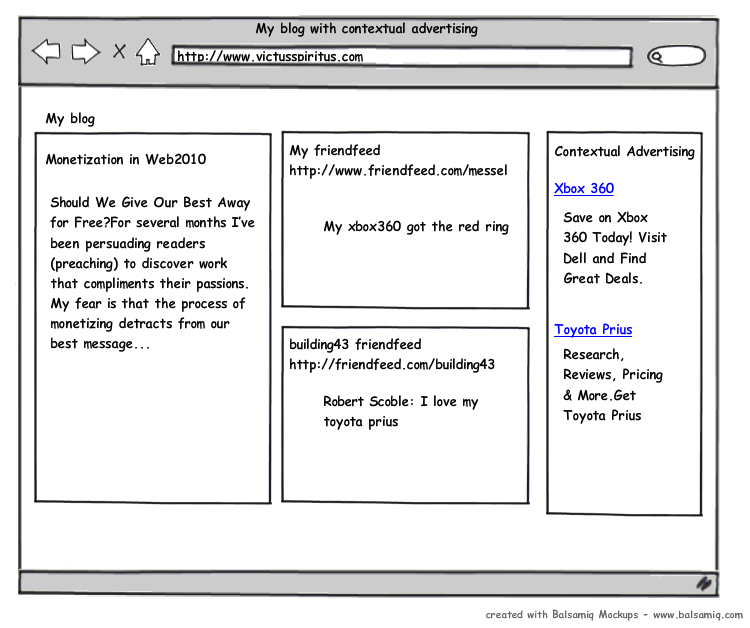Image resolution: width=750 pixels, height=628 pixels.
Task: Click the browser back arrow
Action: coord(46,51)
